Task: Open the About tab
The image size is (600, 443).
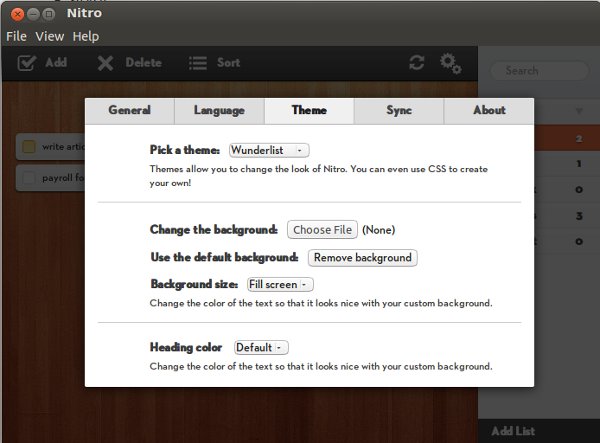Action: [489, 111]
